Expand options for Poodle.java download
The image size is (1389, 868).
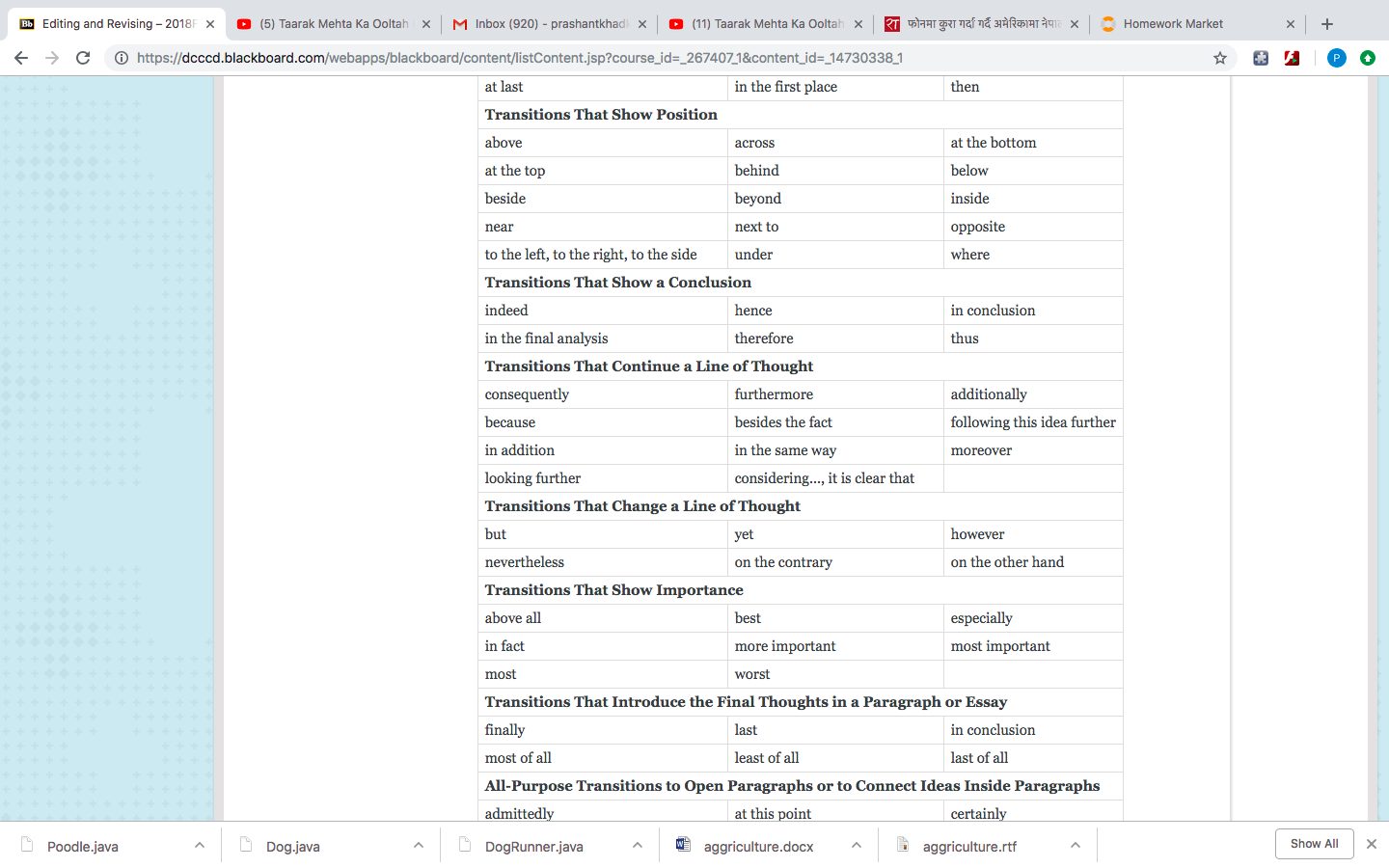pyautogui.click(x=200, y=846)
